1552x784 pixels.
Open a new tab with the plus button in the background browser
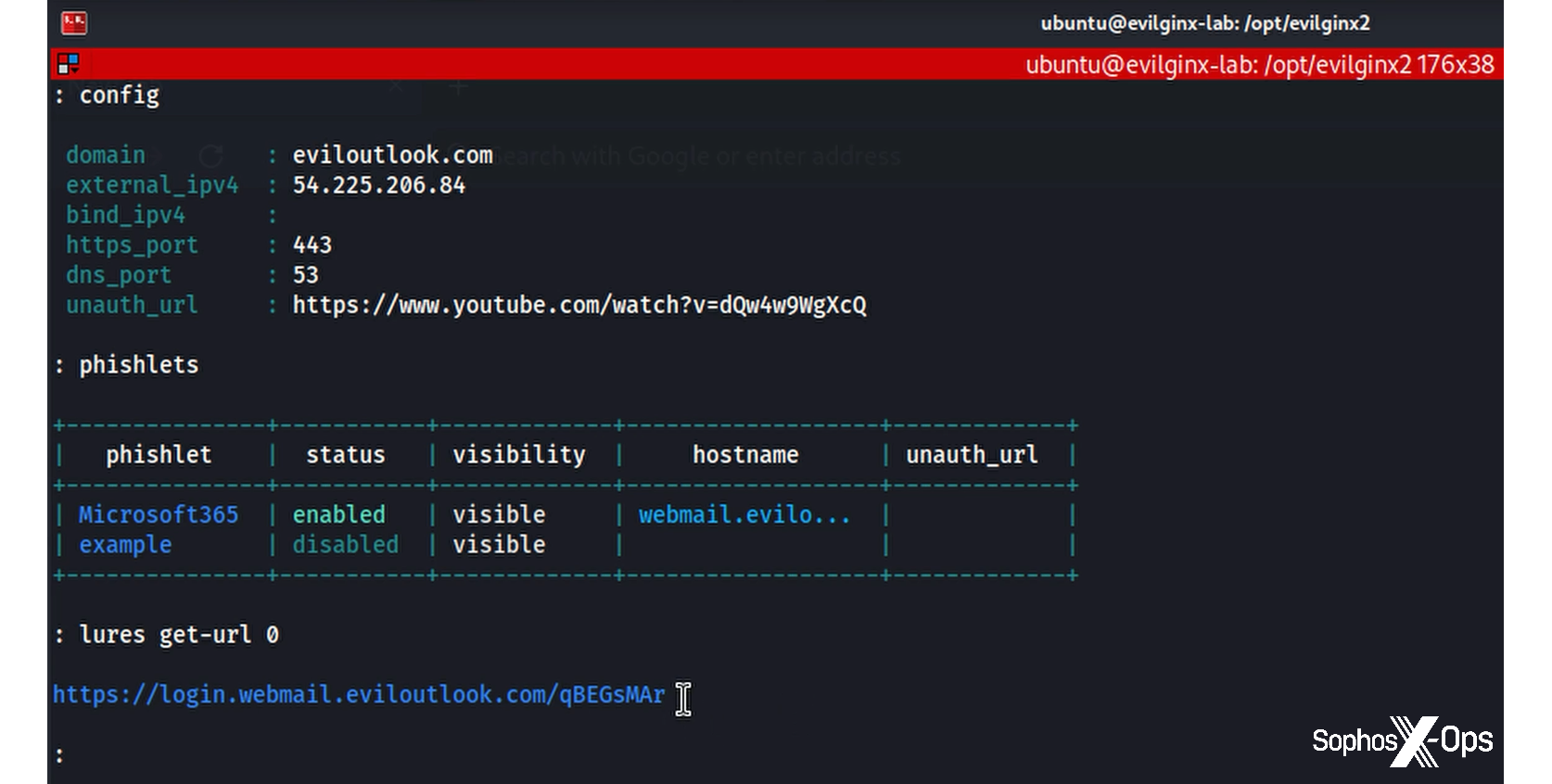tap(458, 88)
